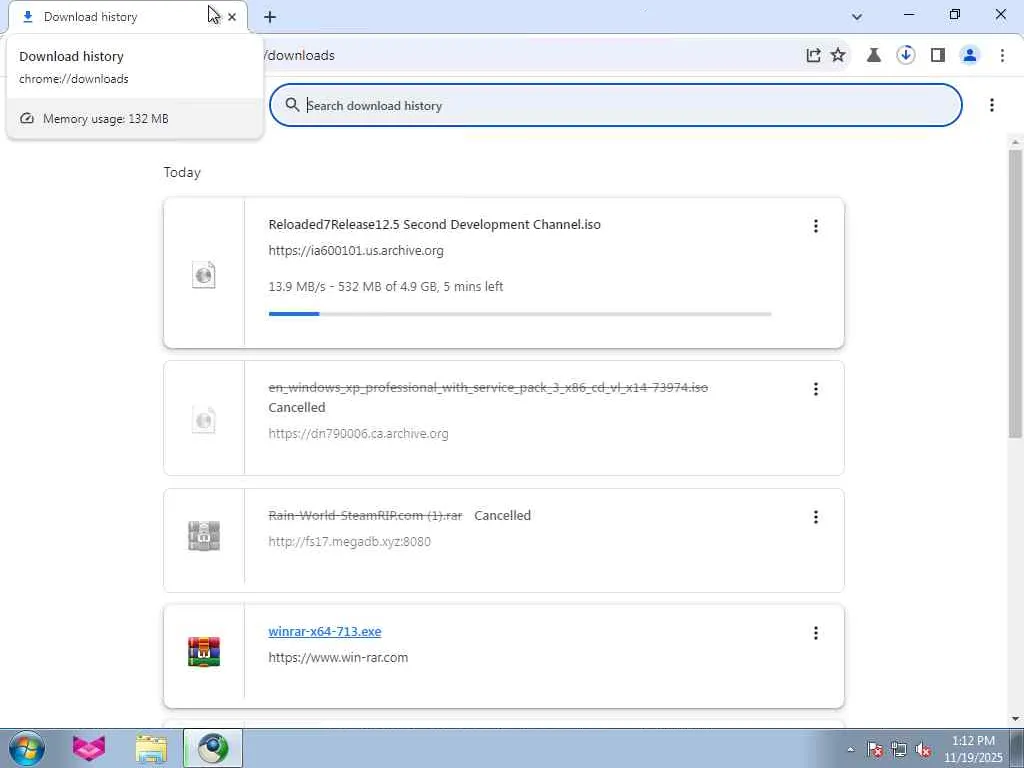The height and width of the screenshot is (768, 1024).
Task: Open the tab search chevron
Action: (x=857, y=16)
